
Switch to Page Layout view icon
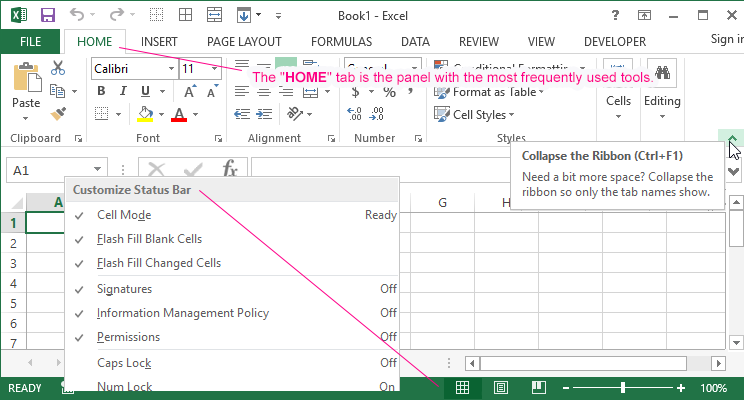click(501, 388)
